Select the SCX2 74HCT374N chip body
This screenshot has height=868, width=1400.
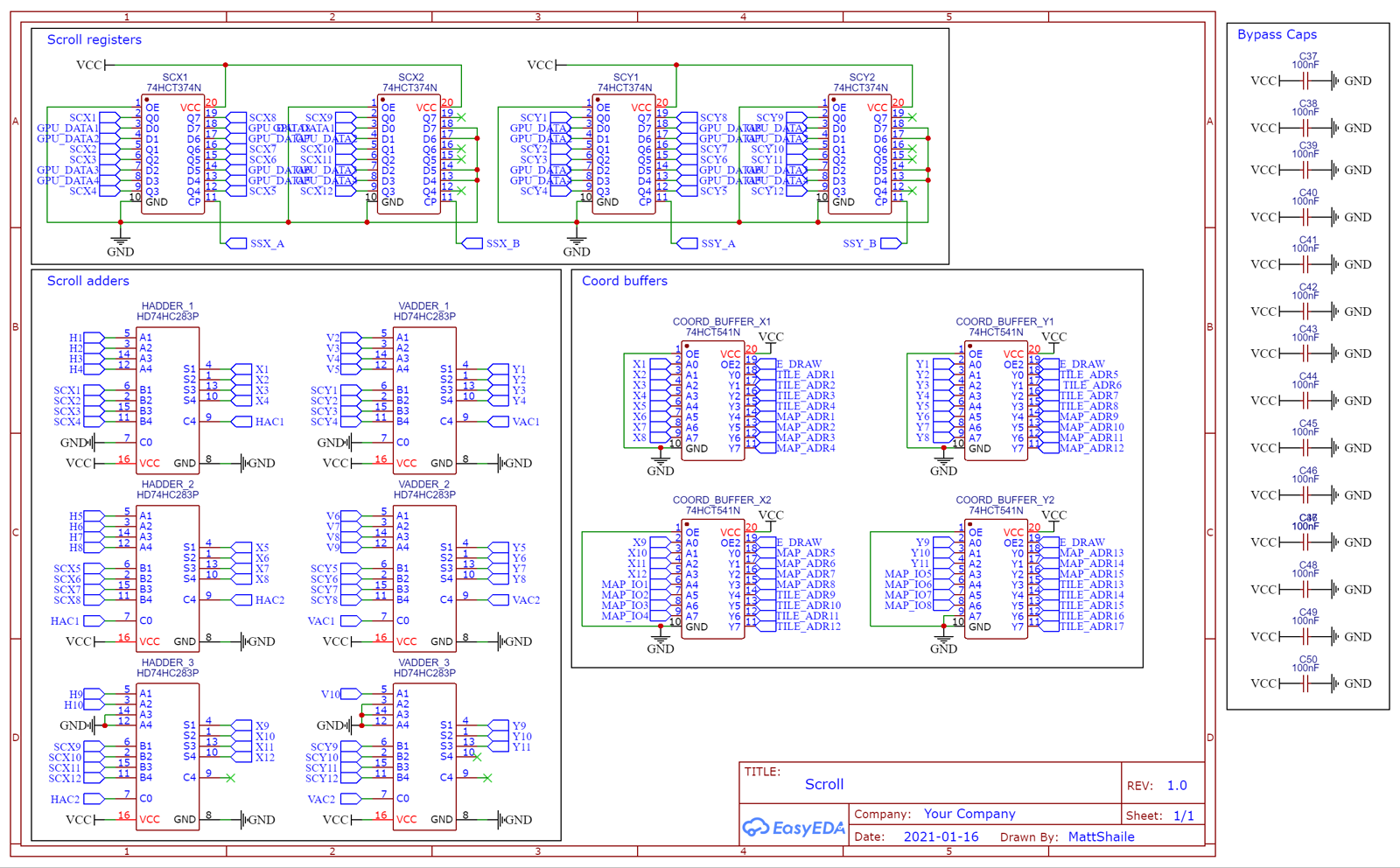(409, 154)
